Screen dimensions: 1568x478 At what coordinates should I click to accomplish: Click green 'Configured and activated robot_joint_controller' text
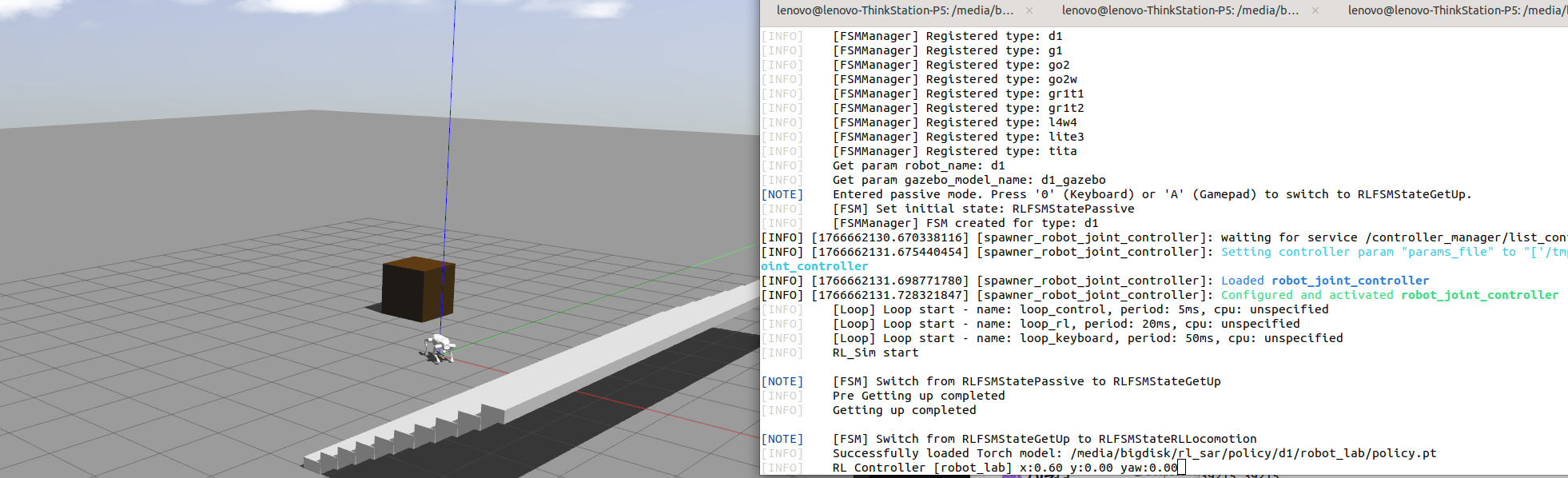[1390, 295]
